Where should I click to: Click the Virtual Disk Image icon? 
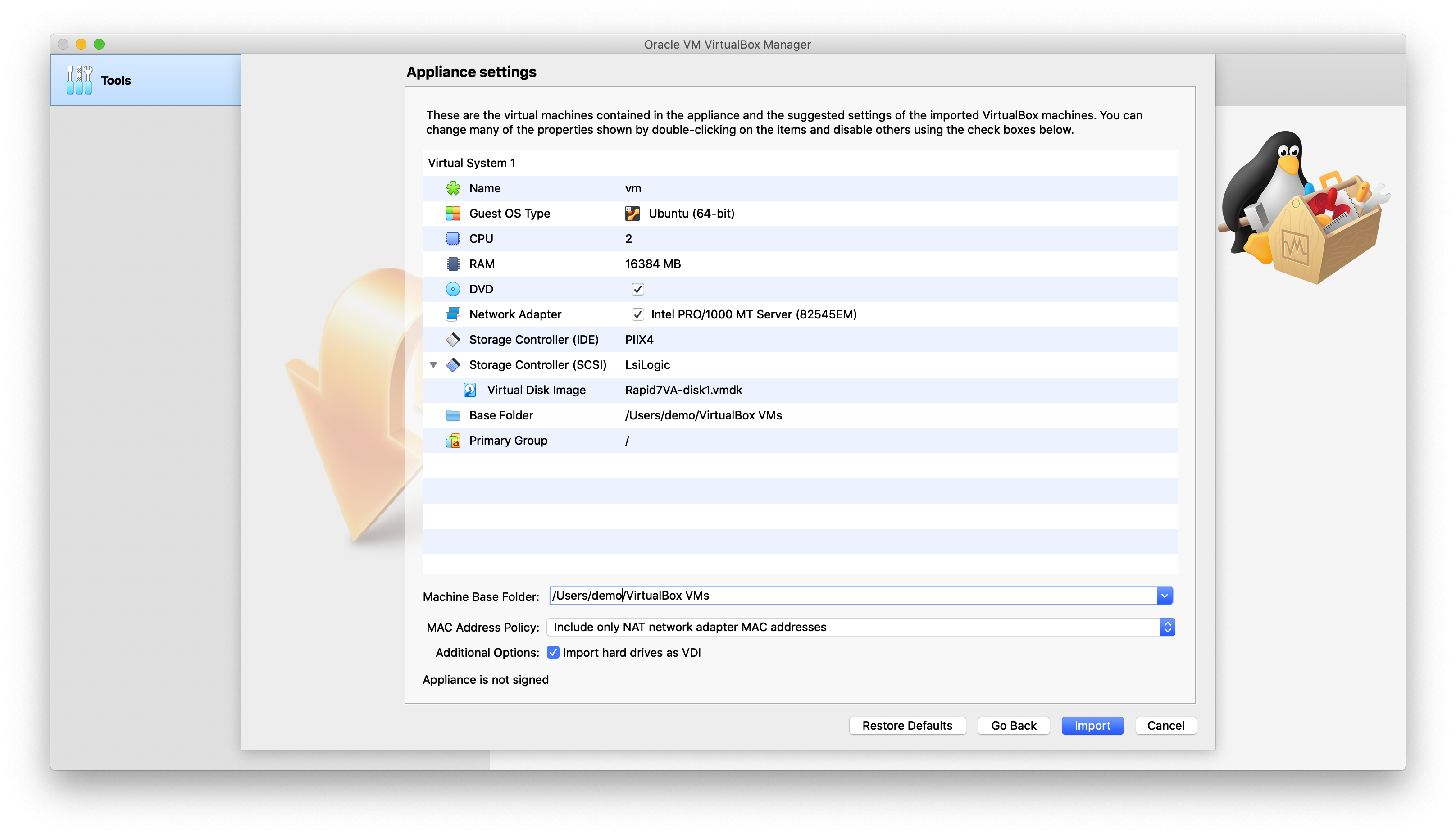pos(470,390)
